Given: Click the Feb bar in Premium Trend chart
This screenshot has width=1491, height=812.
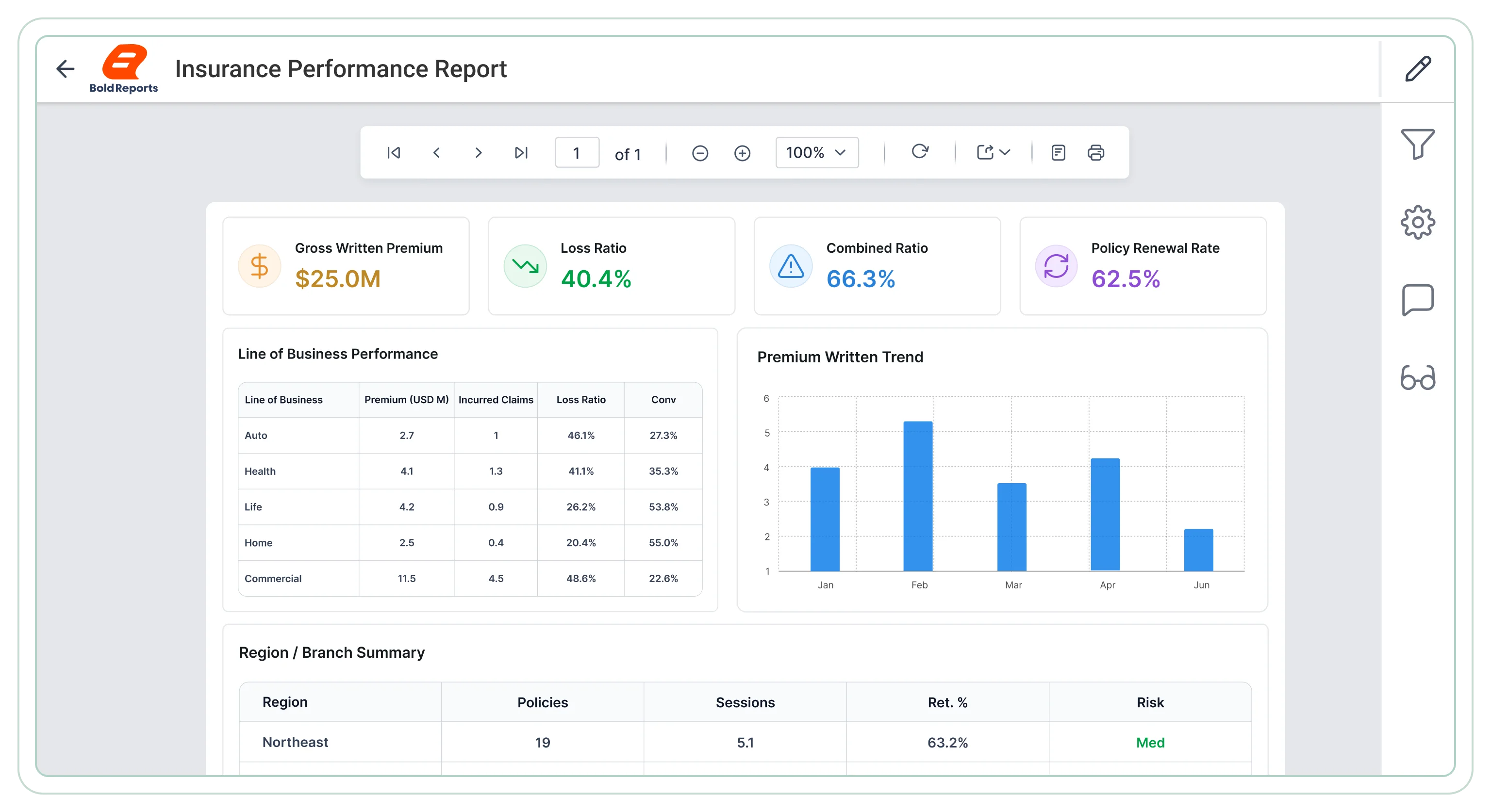Looking at the screenshot, I should 918,496.
